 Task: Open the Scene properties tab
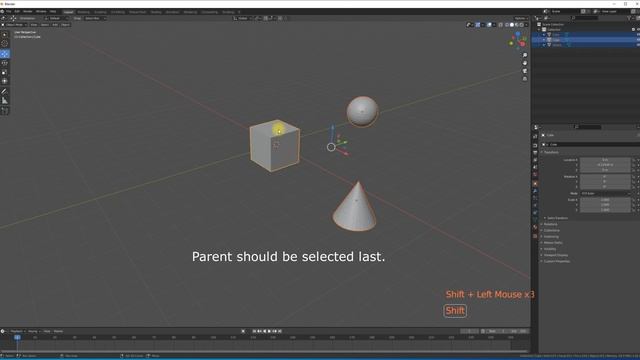[x=535, y=167]
